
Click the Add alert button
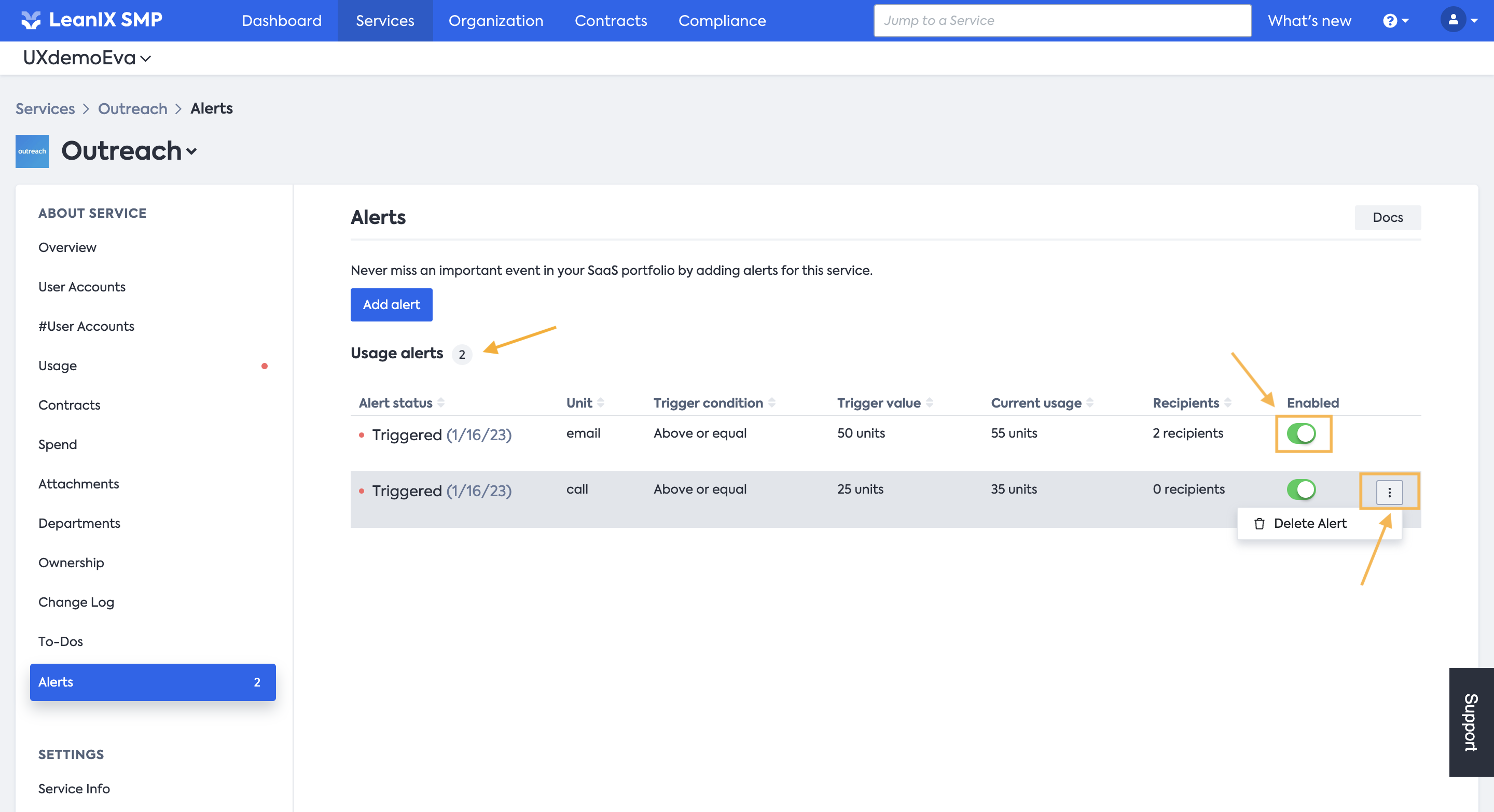click(391, 304)
